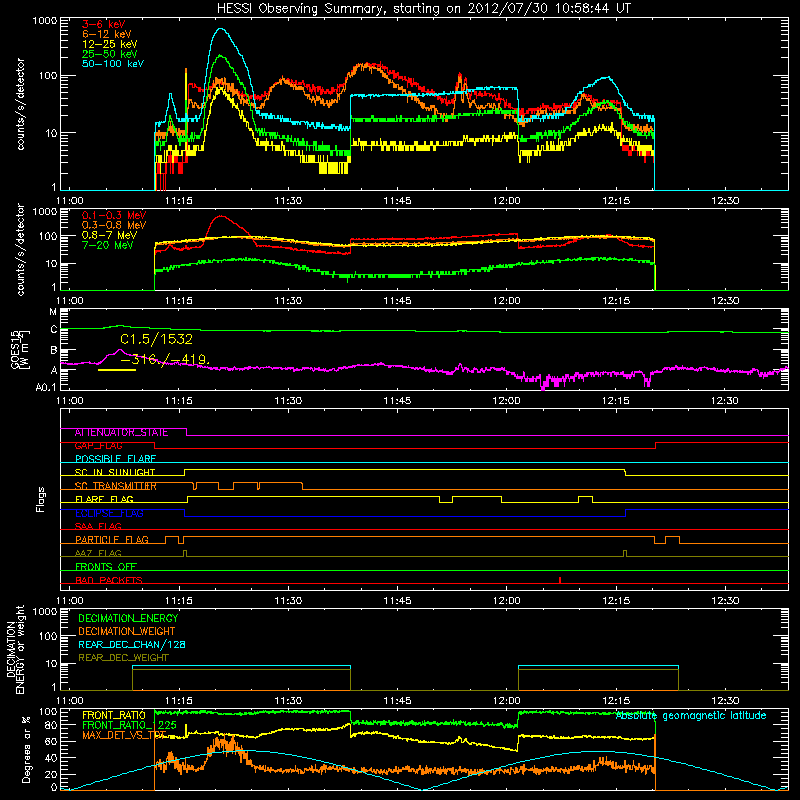Select the AAZ_FLAG label

point(98,554)
